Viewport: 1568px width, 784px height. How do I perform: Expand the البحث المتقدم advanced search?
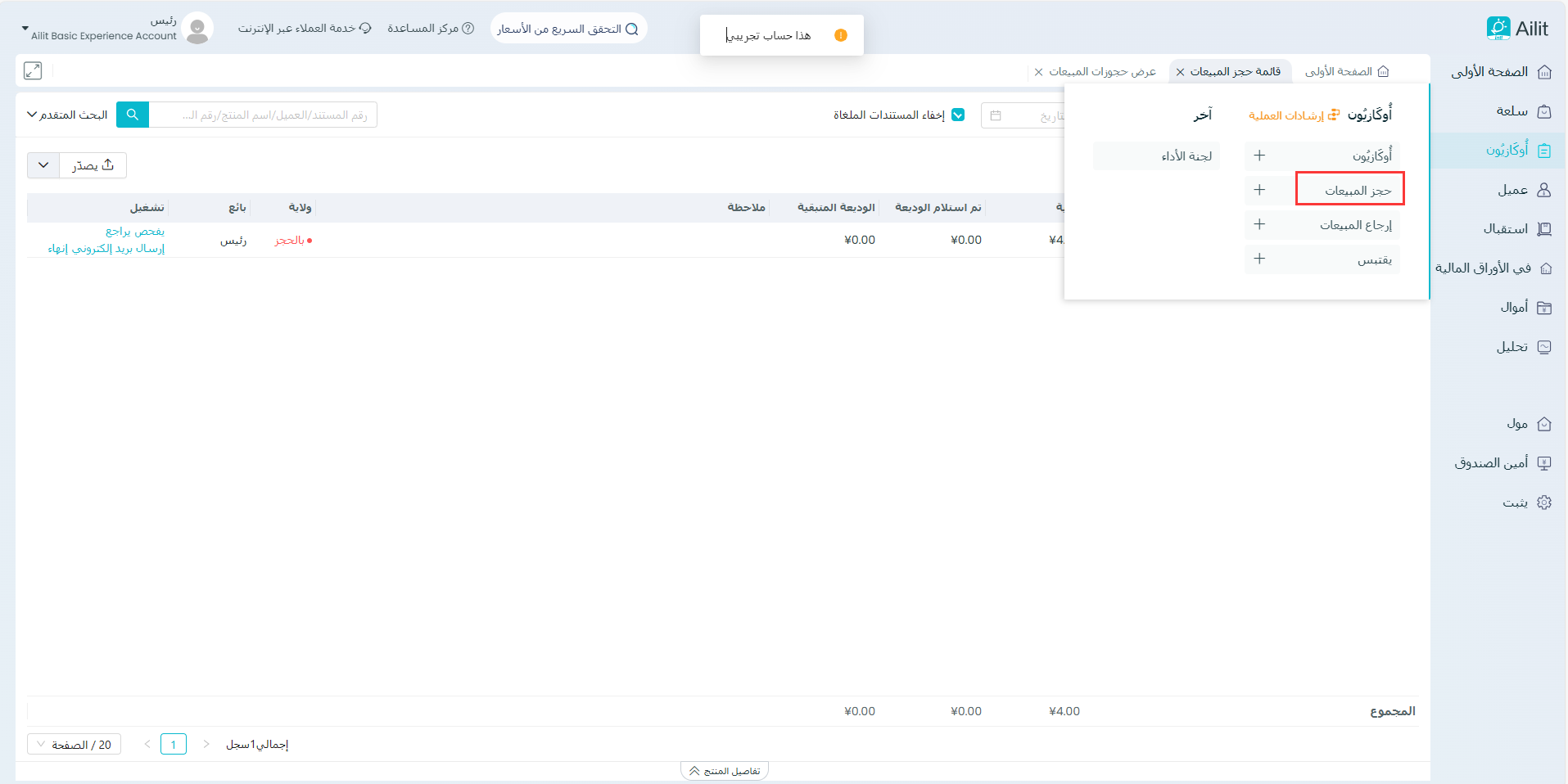(67, 115)
